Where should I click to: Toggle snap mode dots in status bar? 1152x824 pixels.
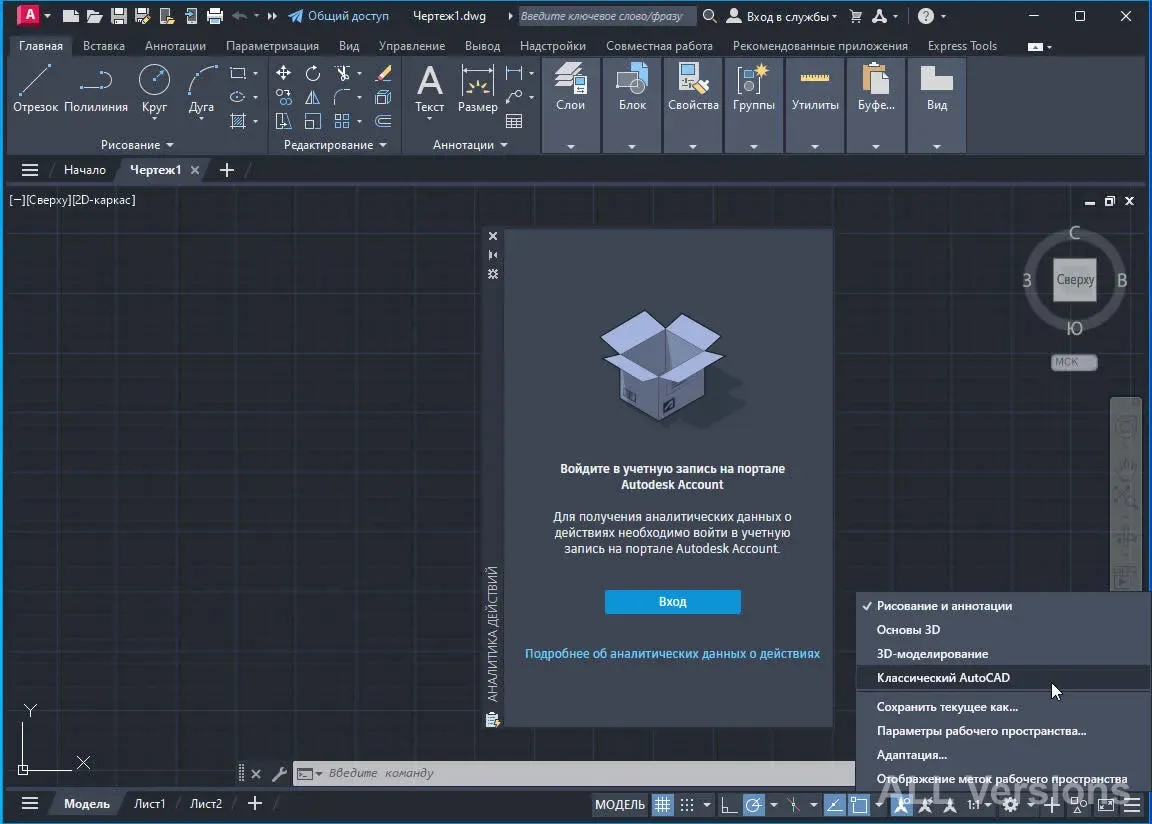click(686, 805)
